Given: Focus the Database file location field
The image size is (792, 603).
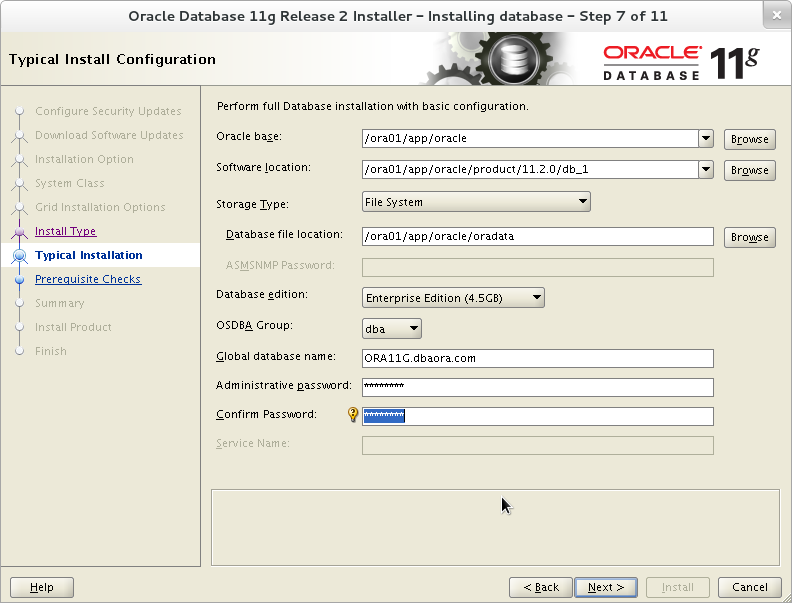Looking at the screenshot, I should (537, 236).
